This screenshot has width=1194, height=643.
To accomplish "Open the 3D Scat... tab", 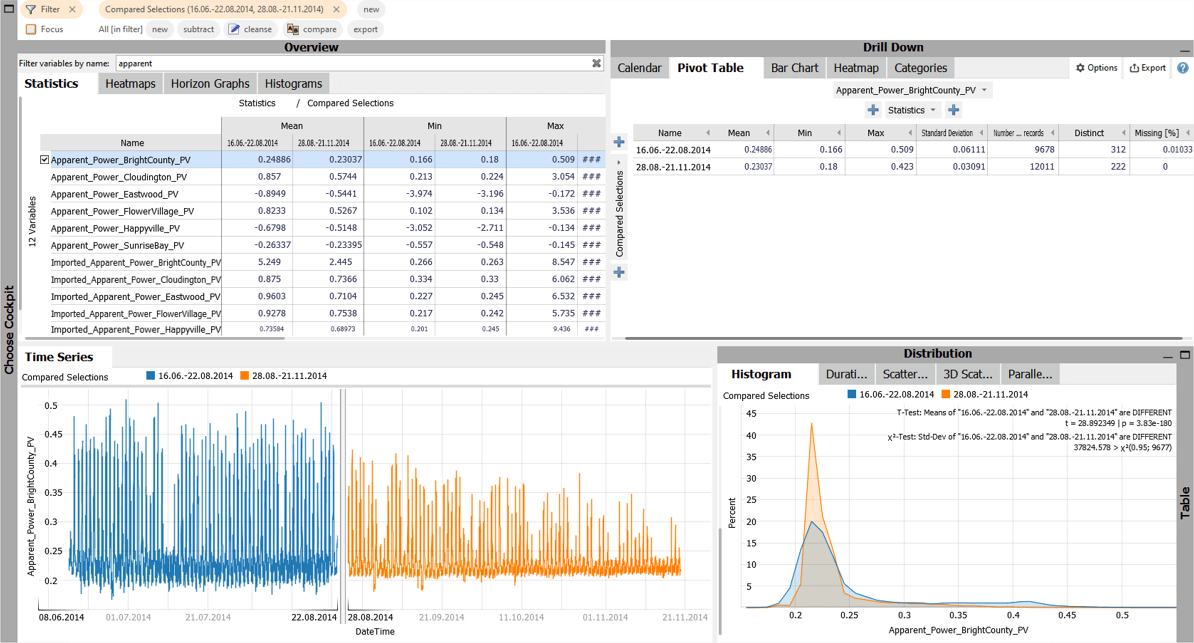I will (968, 374).
